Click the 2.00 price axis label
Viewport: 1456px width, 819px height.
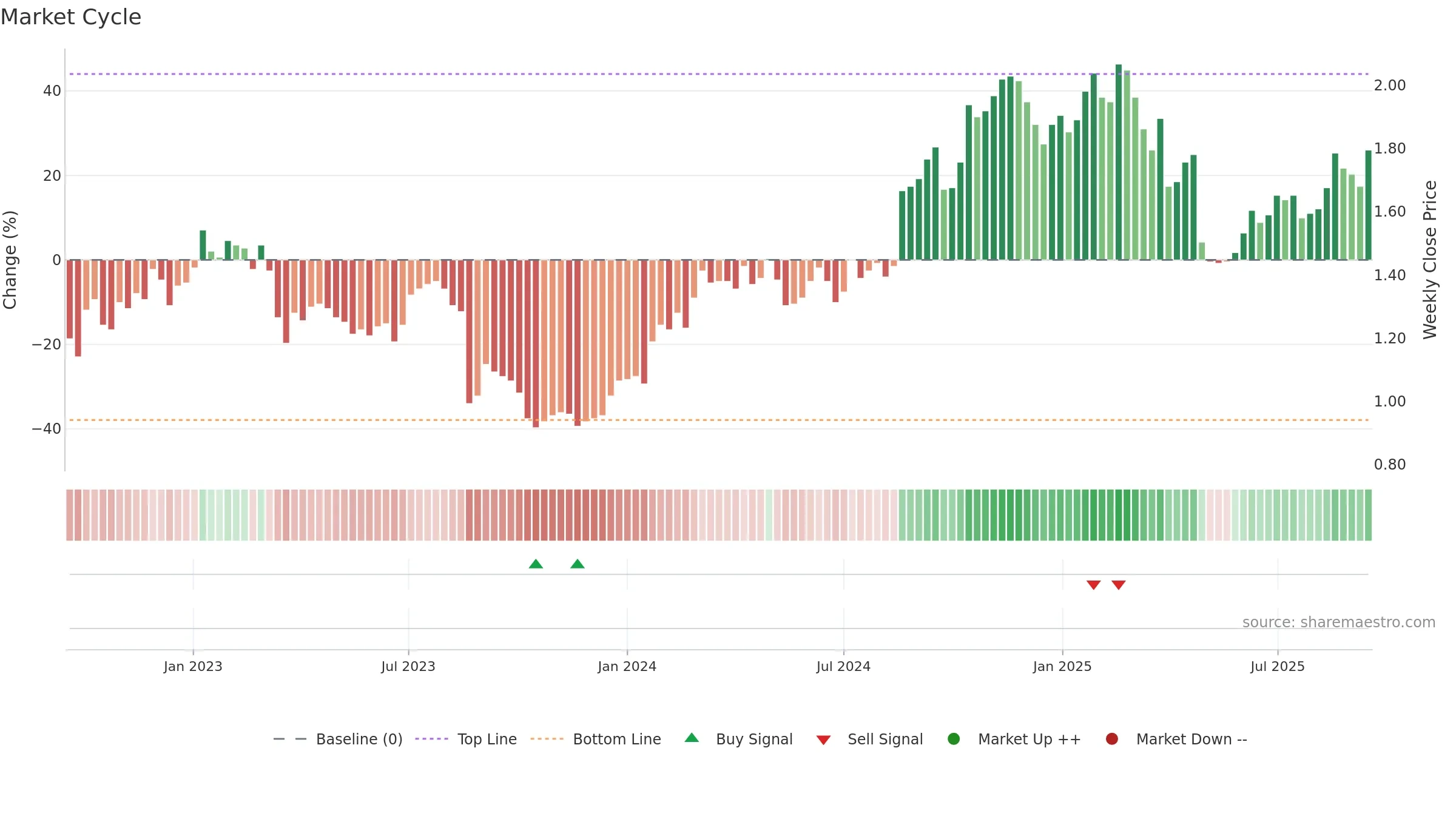coord(1390,86)
